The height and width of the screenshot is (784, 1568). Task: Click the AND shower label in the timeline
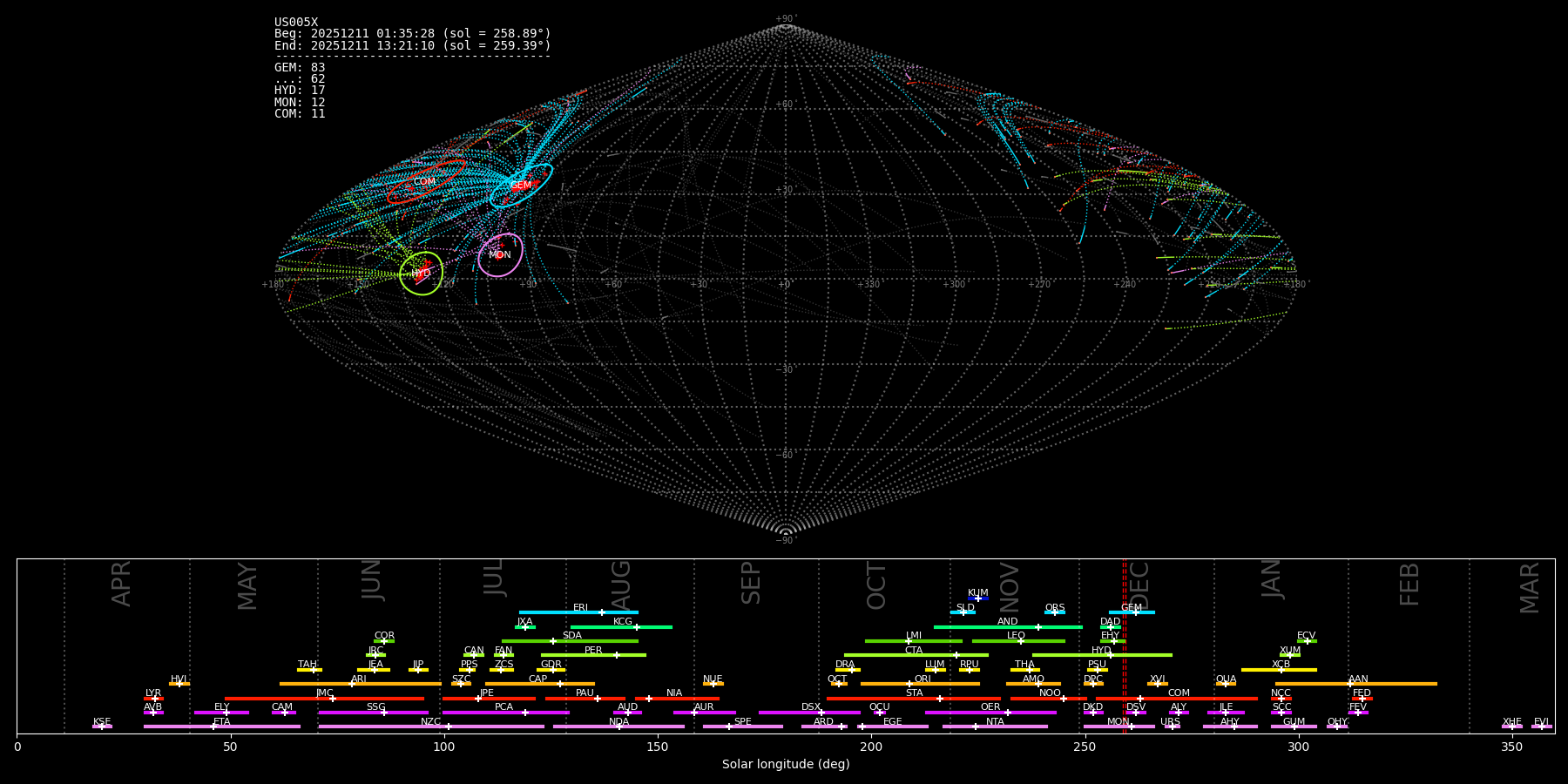[x=1008, y=622]
